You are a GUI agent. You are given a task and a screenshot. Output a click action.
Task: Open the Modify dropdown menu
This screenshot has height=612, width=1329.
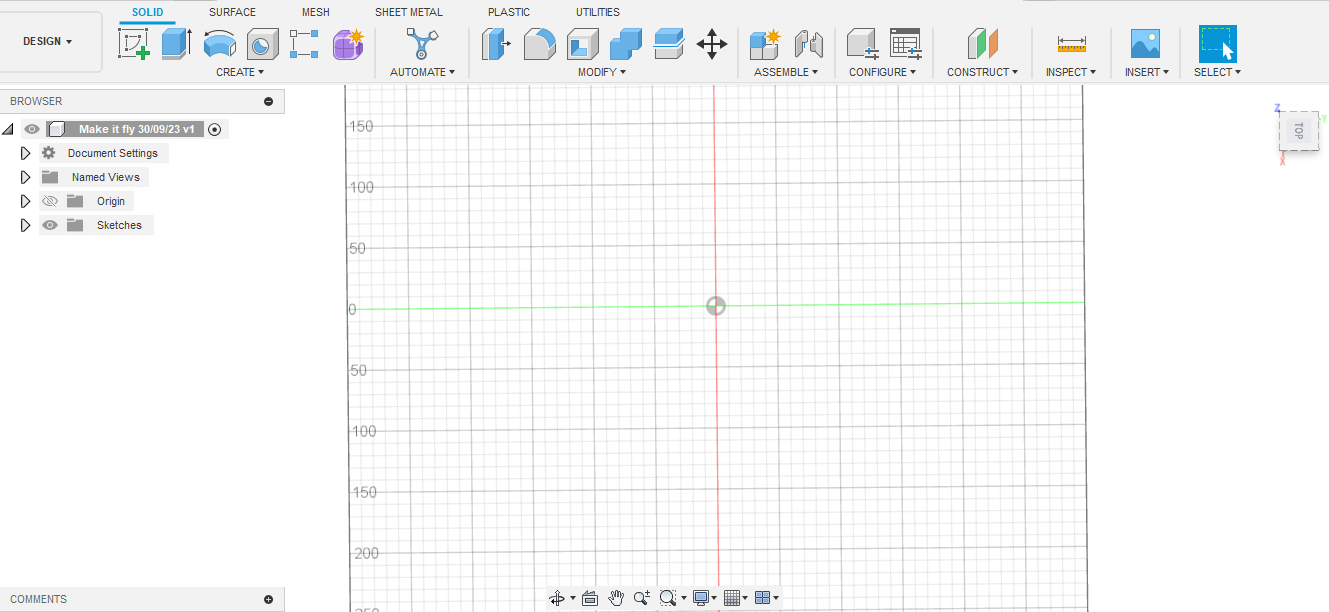[x=601, y=71]
